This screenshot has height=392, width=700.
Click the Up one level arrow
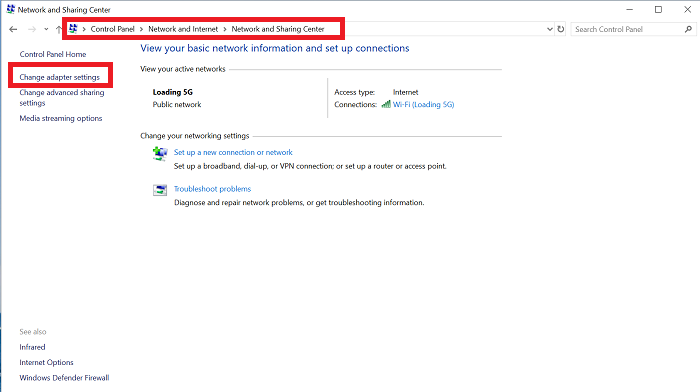tap(58, 29)
